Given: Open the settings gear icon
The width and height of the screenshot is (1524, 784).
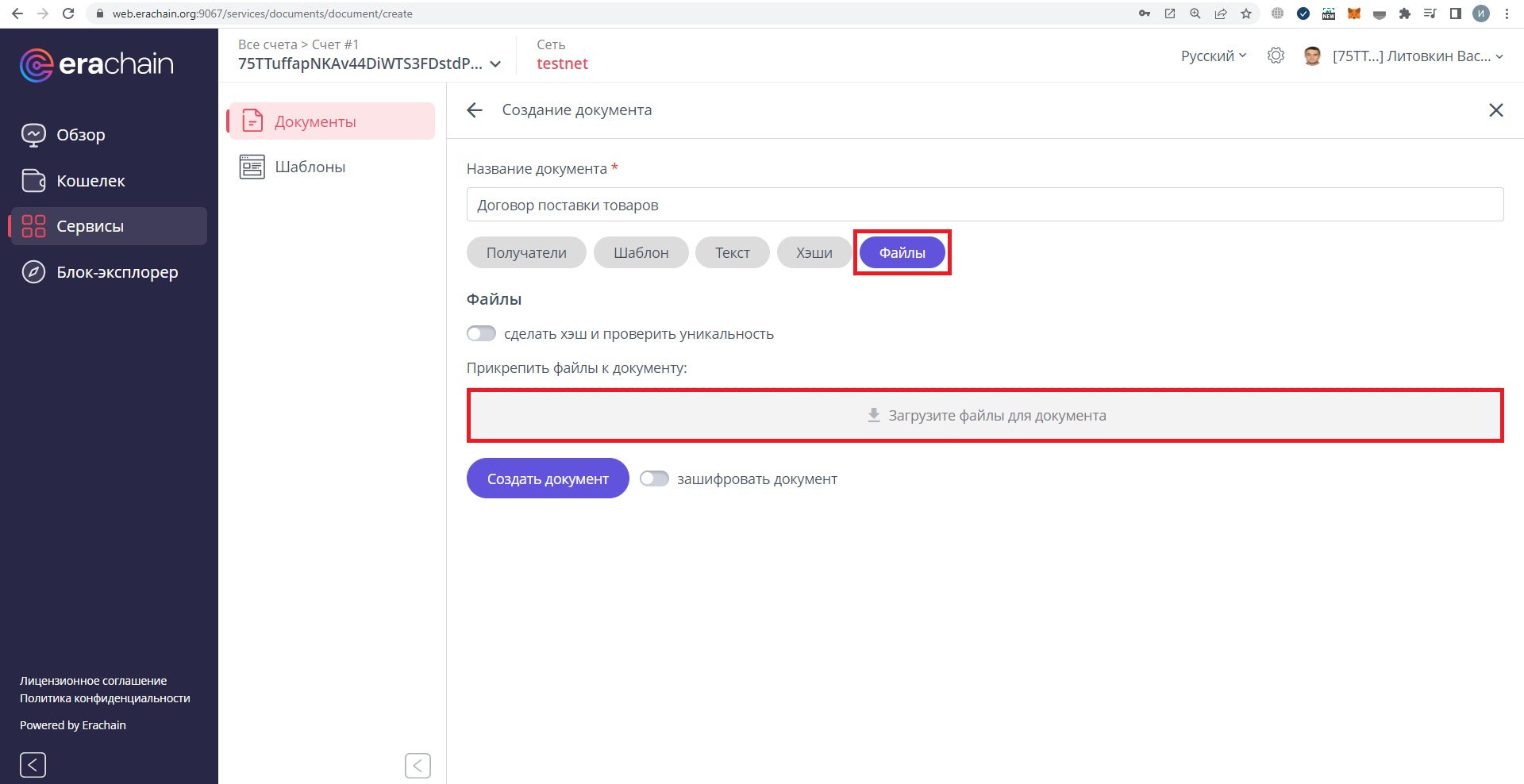Looking at the screenshot, I should click(1276, 56).
